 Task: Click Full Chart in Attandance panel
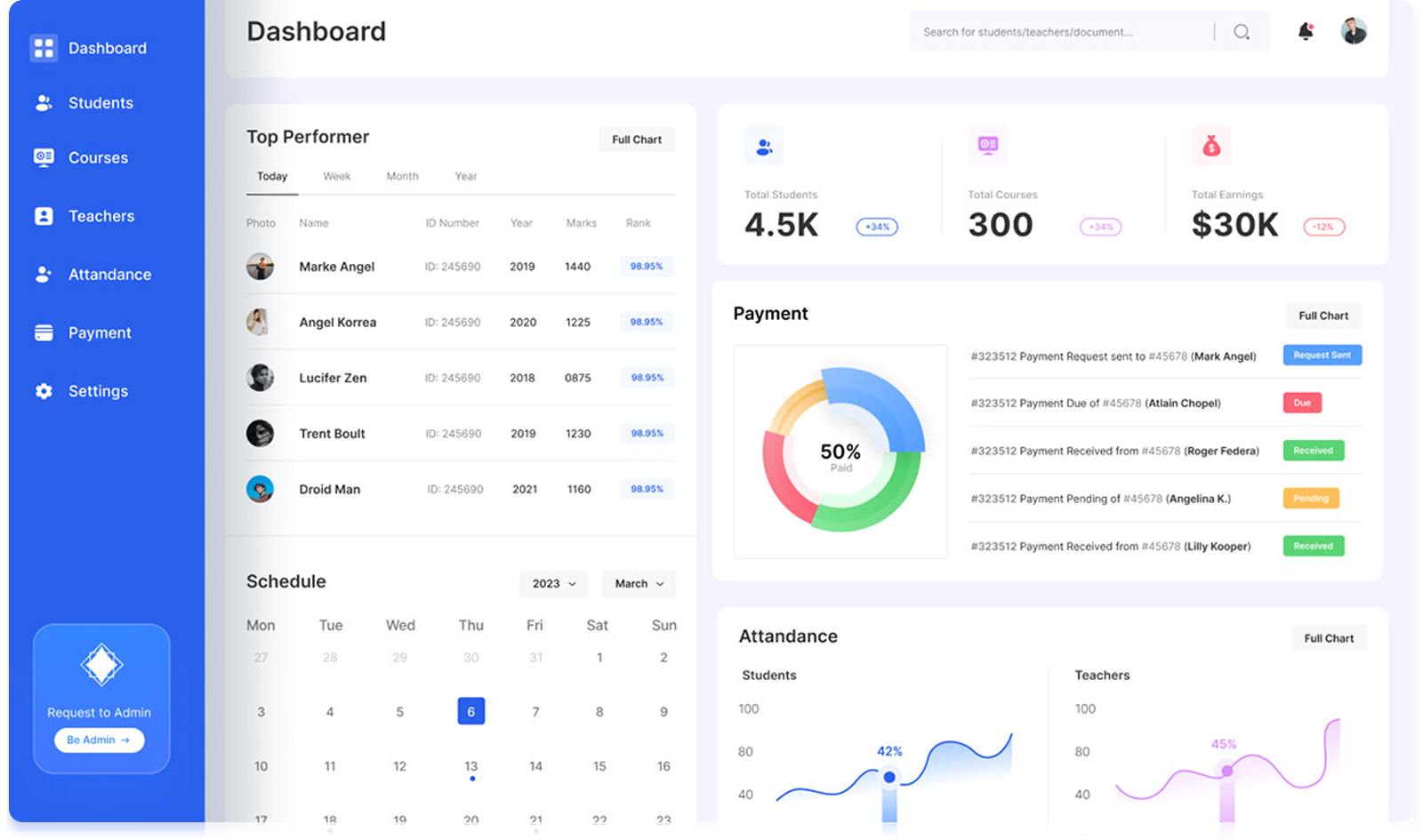pos(1329,638)
